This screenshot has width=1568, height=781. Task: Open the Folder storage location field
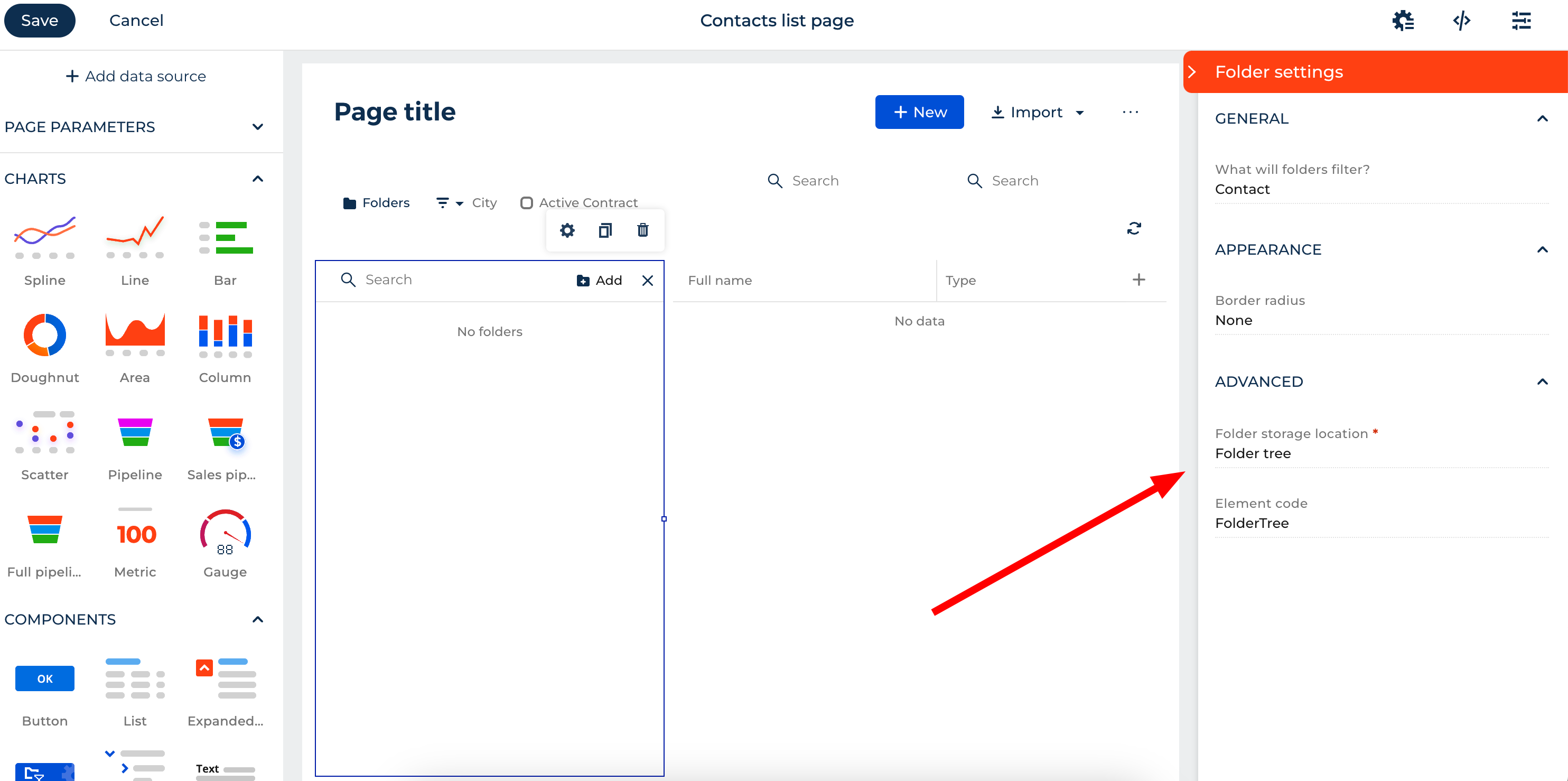click(x=1381, y=453)
